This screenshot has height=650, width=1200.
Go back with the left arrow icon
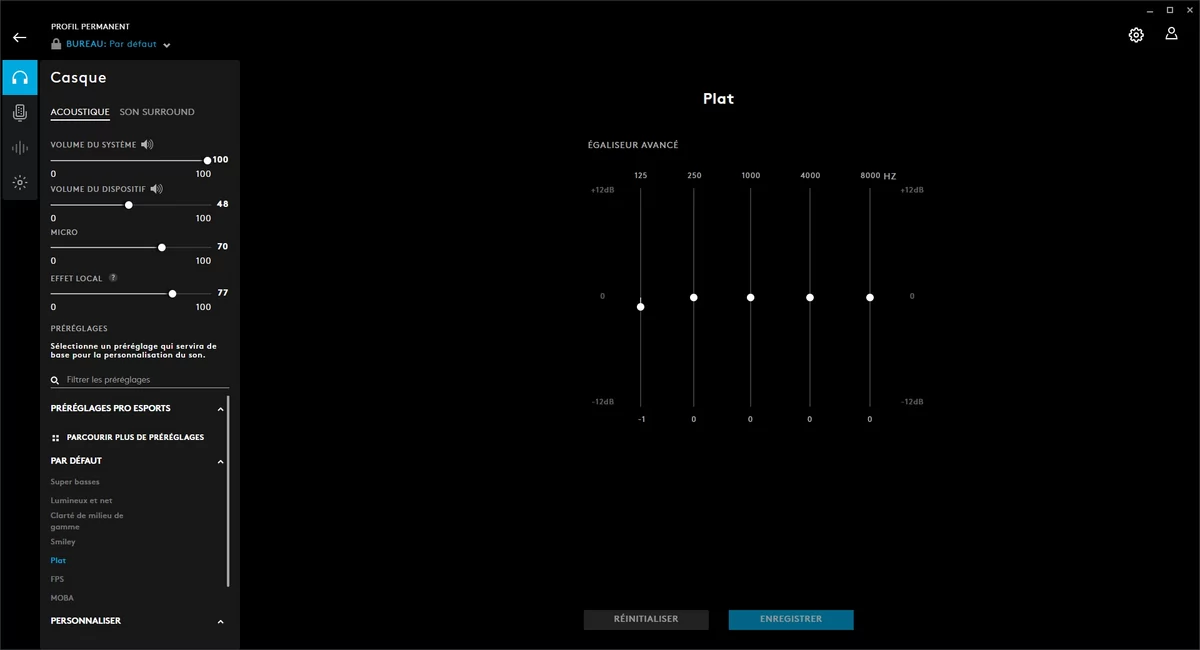[x=19, y=37]
